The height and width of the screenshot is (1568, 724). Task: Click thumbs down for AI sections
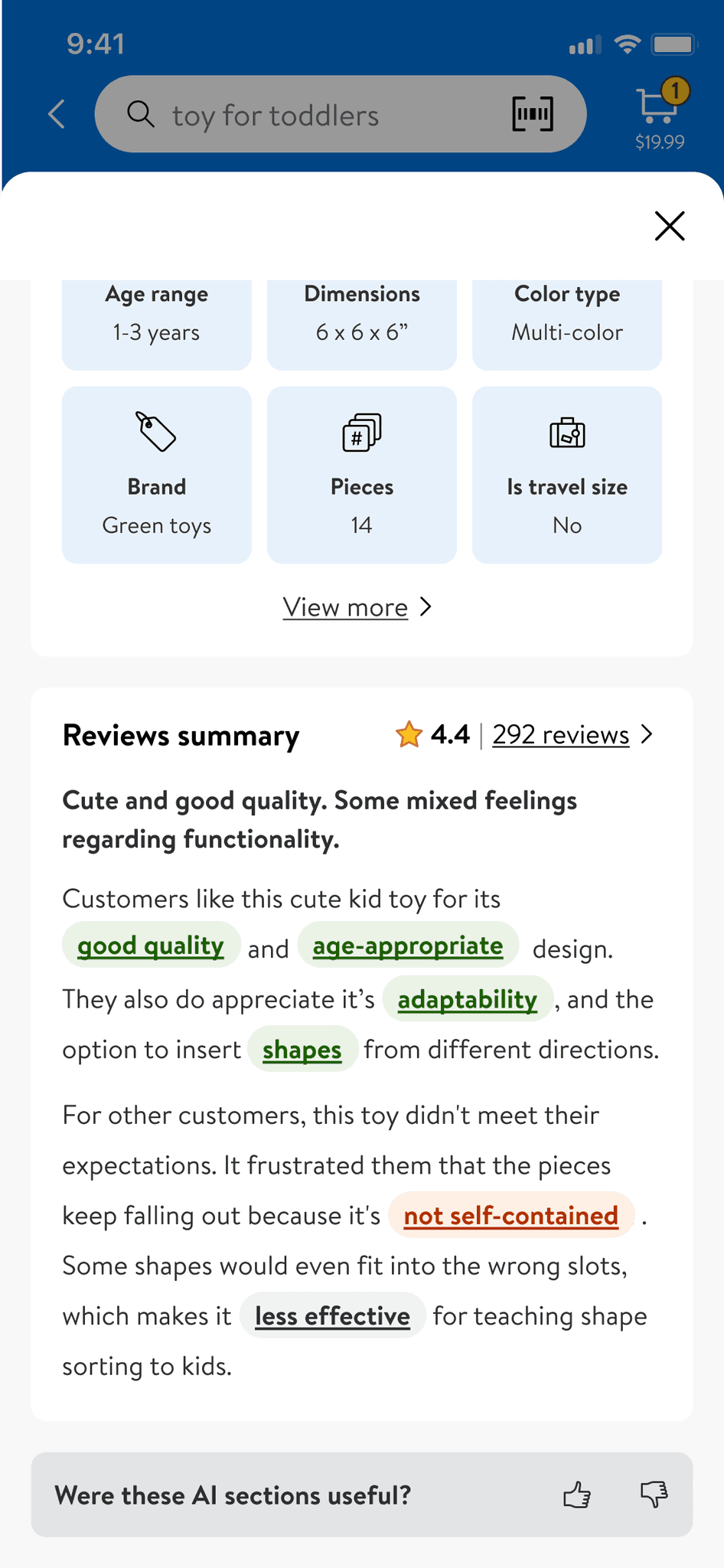tap(654, 1494)
